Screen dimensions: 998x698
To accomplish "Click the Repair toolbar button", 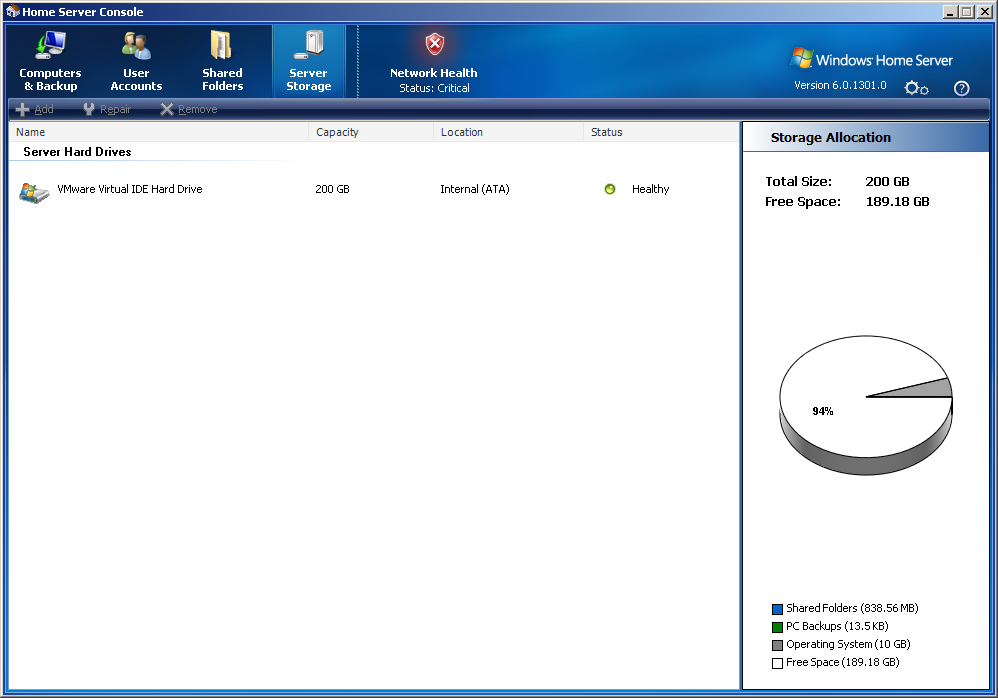I will [x=107, y=110].
